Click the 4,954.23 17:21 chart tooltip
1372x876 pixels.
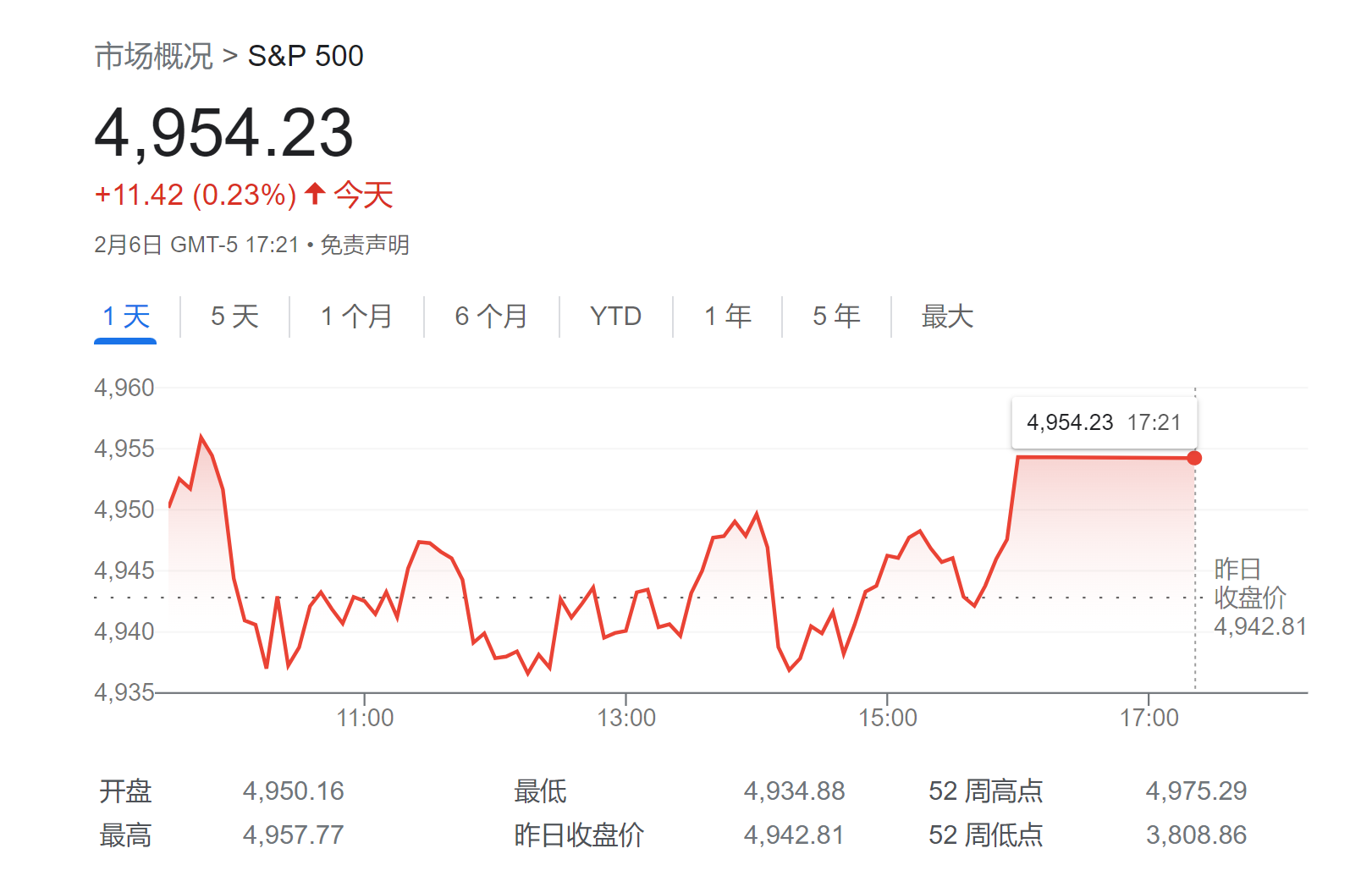pos(1104,422)
